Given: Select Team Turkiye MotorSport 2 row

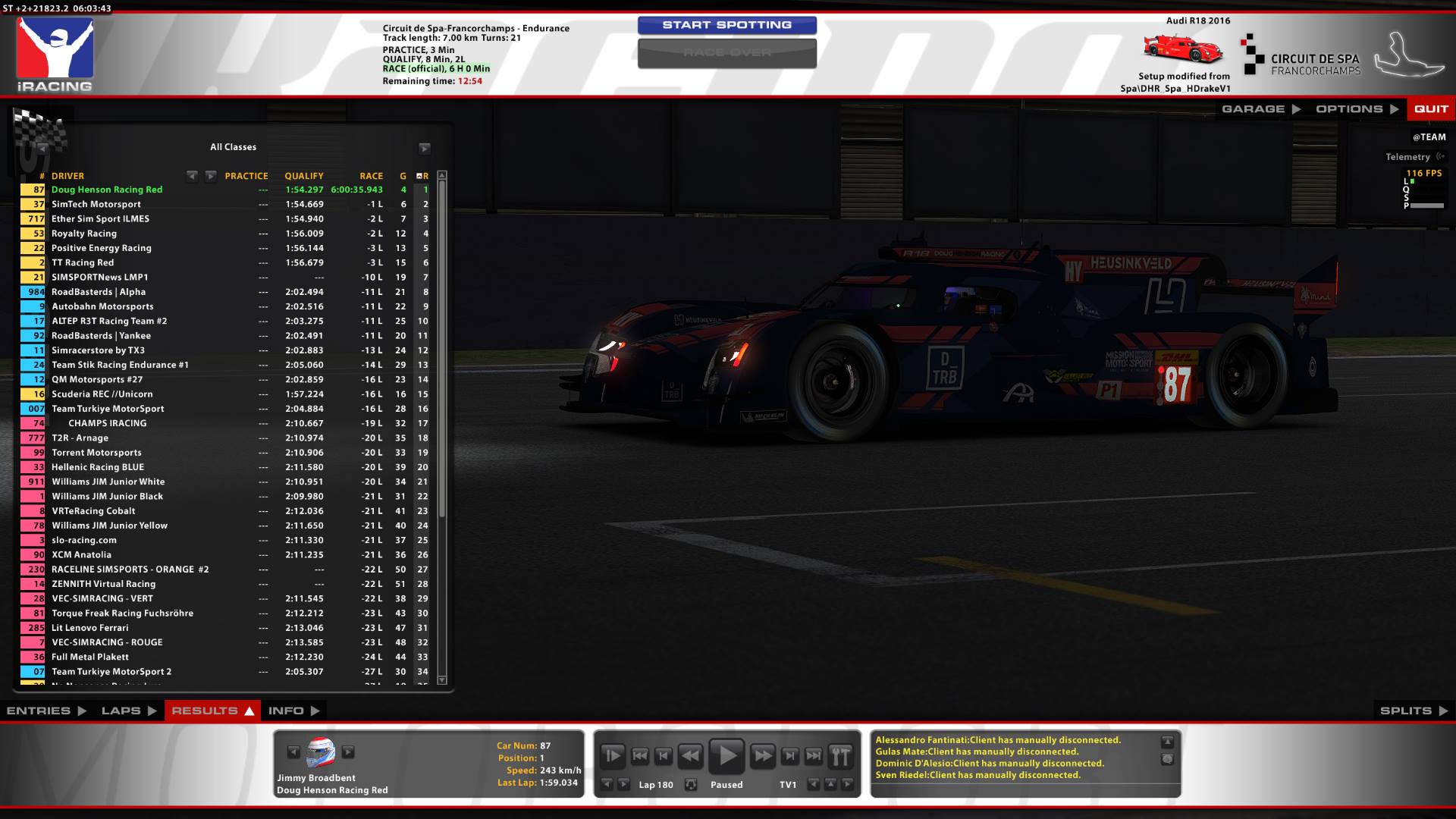Looking at the screenshot, I should [224, 671].
